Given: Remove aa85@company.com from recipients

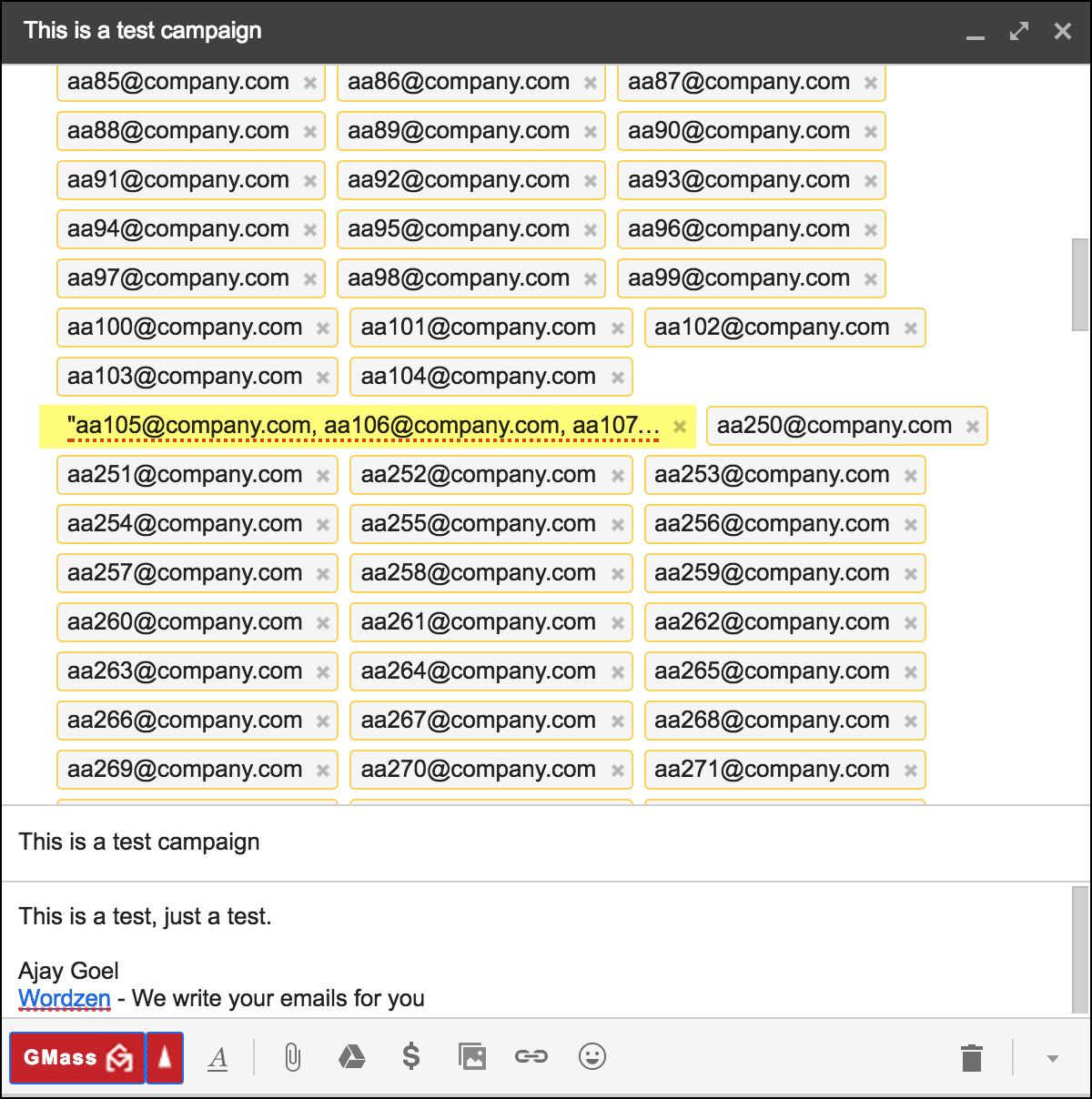Looking at the screenshot, I should coord(309,82).
